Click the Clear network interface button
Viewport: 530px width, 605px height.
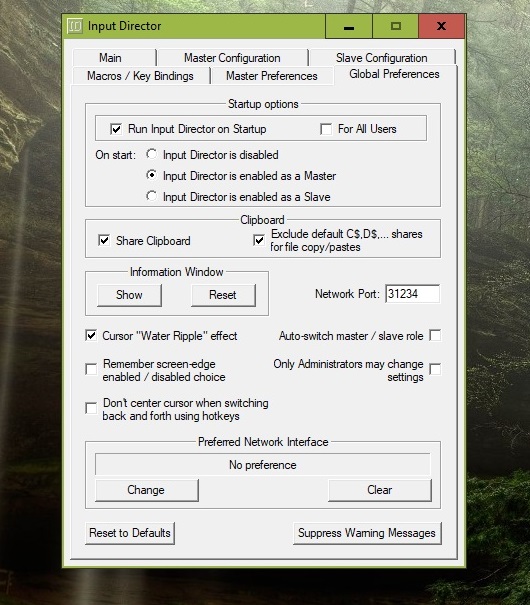(380, 490)
